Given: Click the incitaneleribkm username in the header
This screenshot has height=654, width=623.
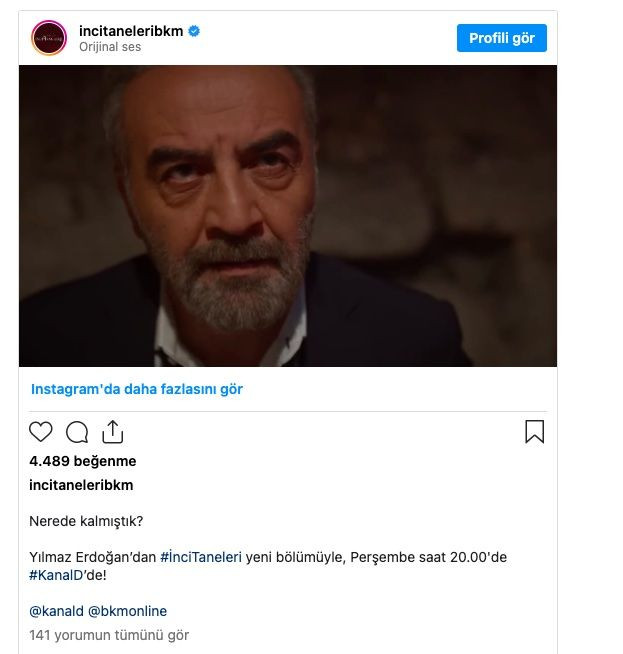Looking at the screenshot, I should tap(132, 31).
